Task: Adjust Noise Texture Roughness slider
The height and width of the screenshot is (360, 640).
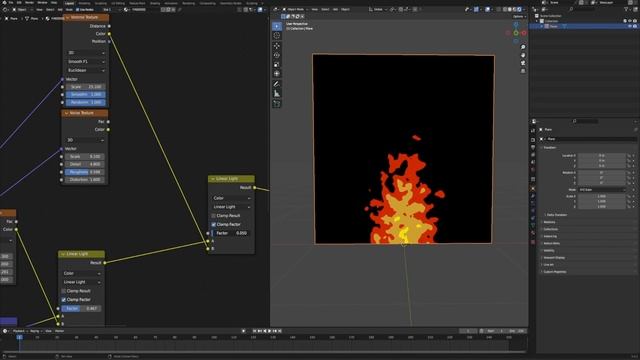Action: (x=85, y=172)
